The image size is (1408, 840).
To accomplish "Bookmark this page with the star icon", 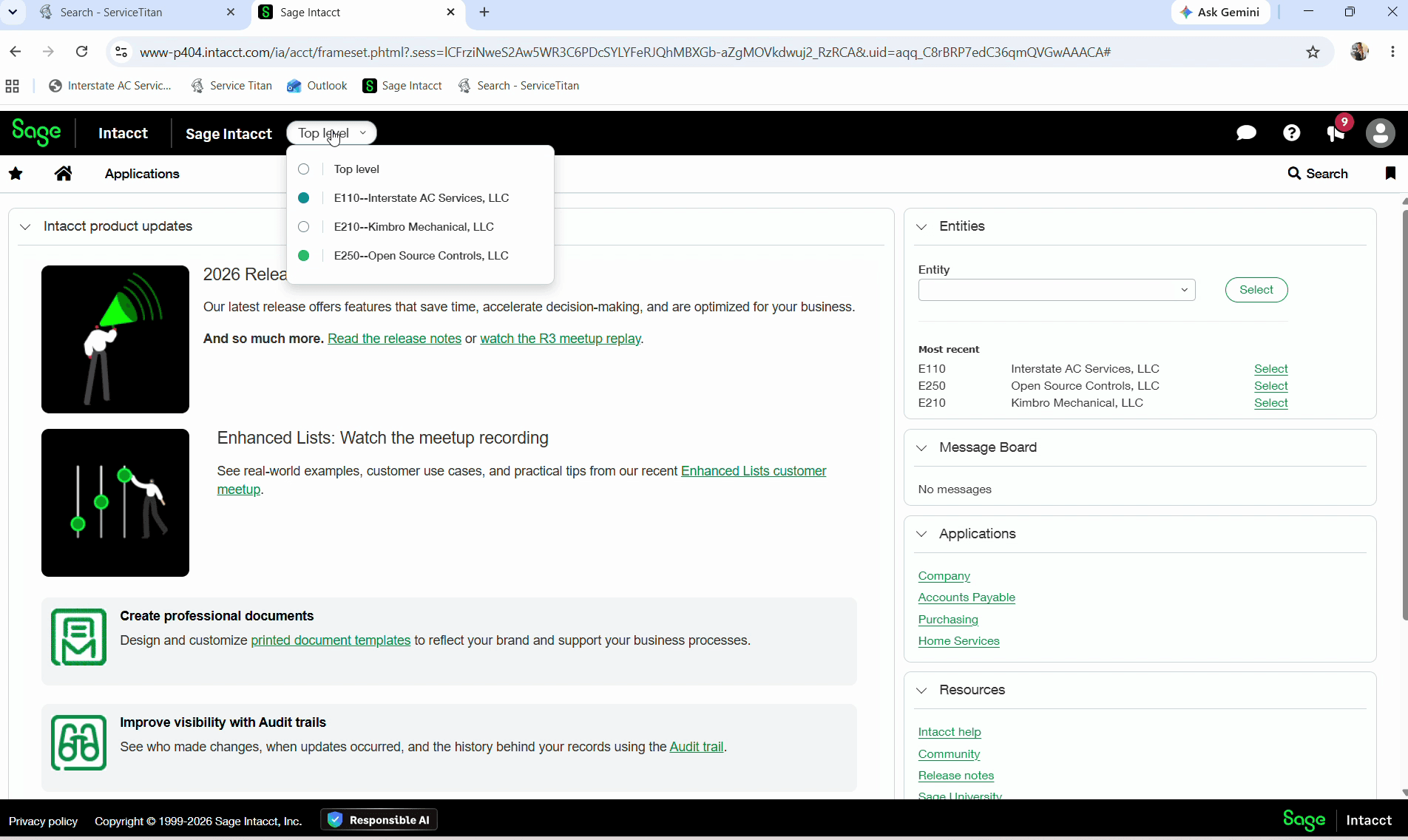I will click(x=1313, y=52).
